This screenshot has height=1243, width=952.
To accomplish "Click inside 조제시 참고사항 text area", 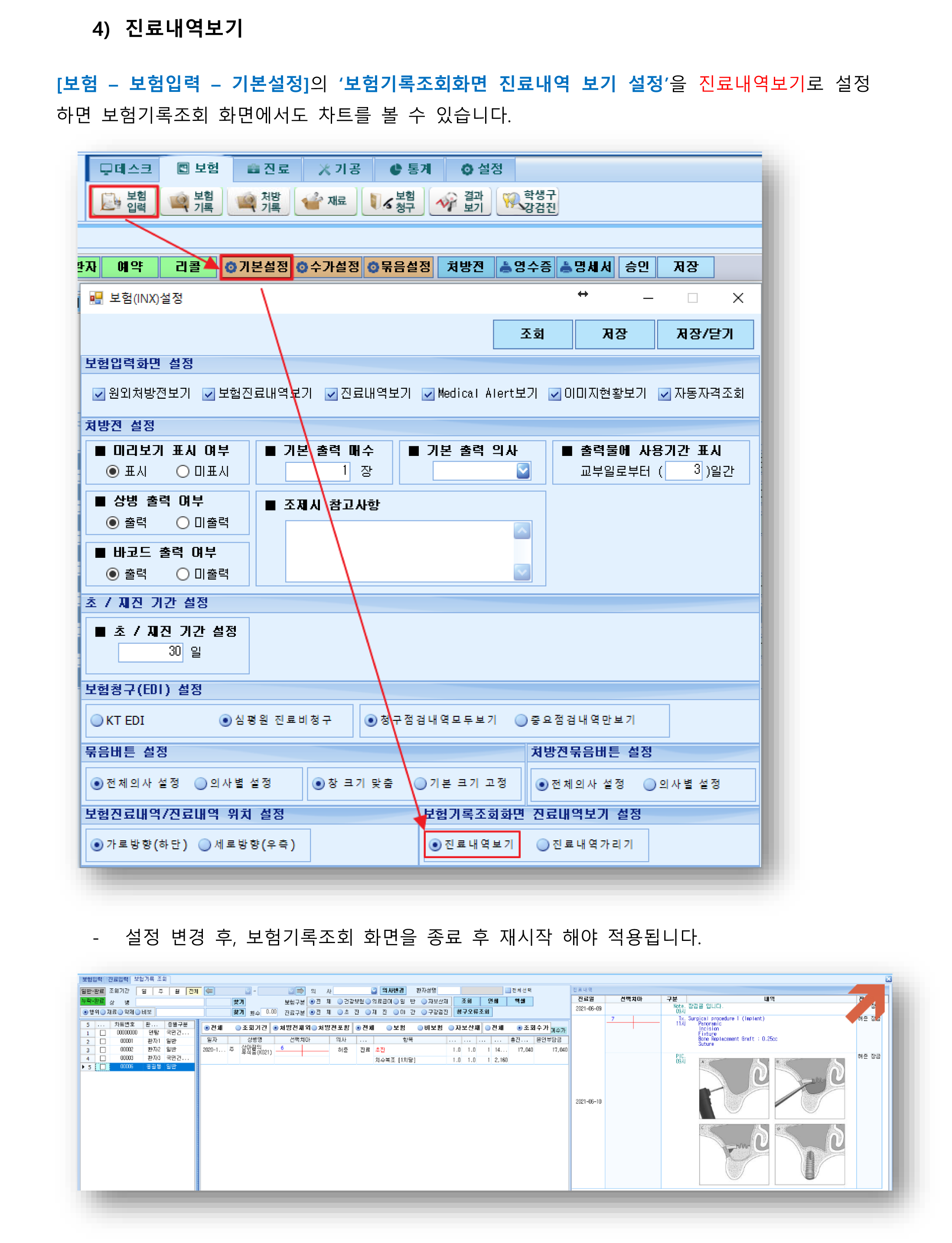I will tap(400, 551).
